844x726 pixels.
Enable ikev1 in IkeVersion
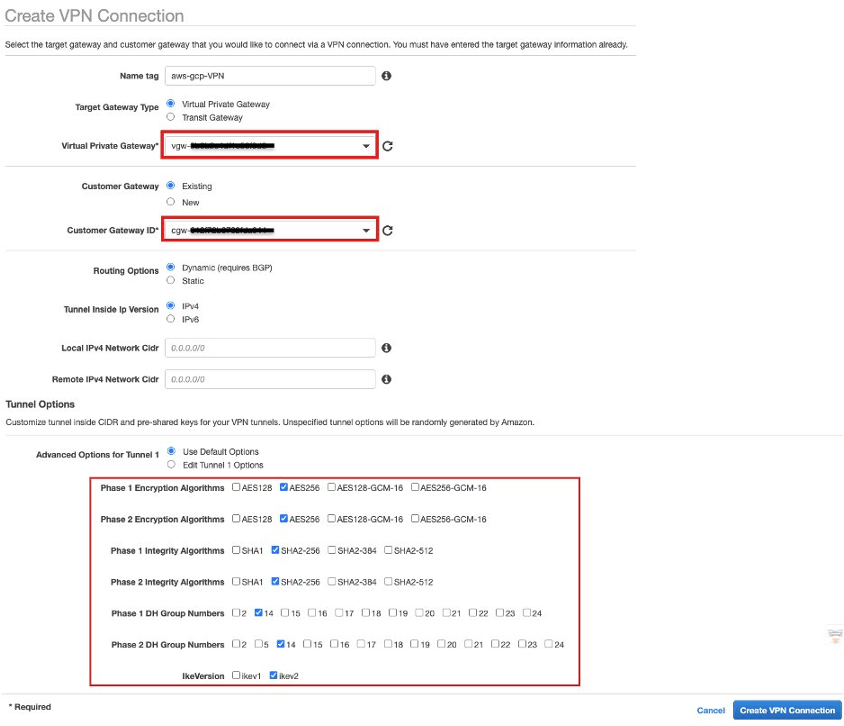[236, 676]
